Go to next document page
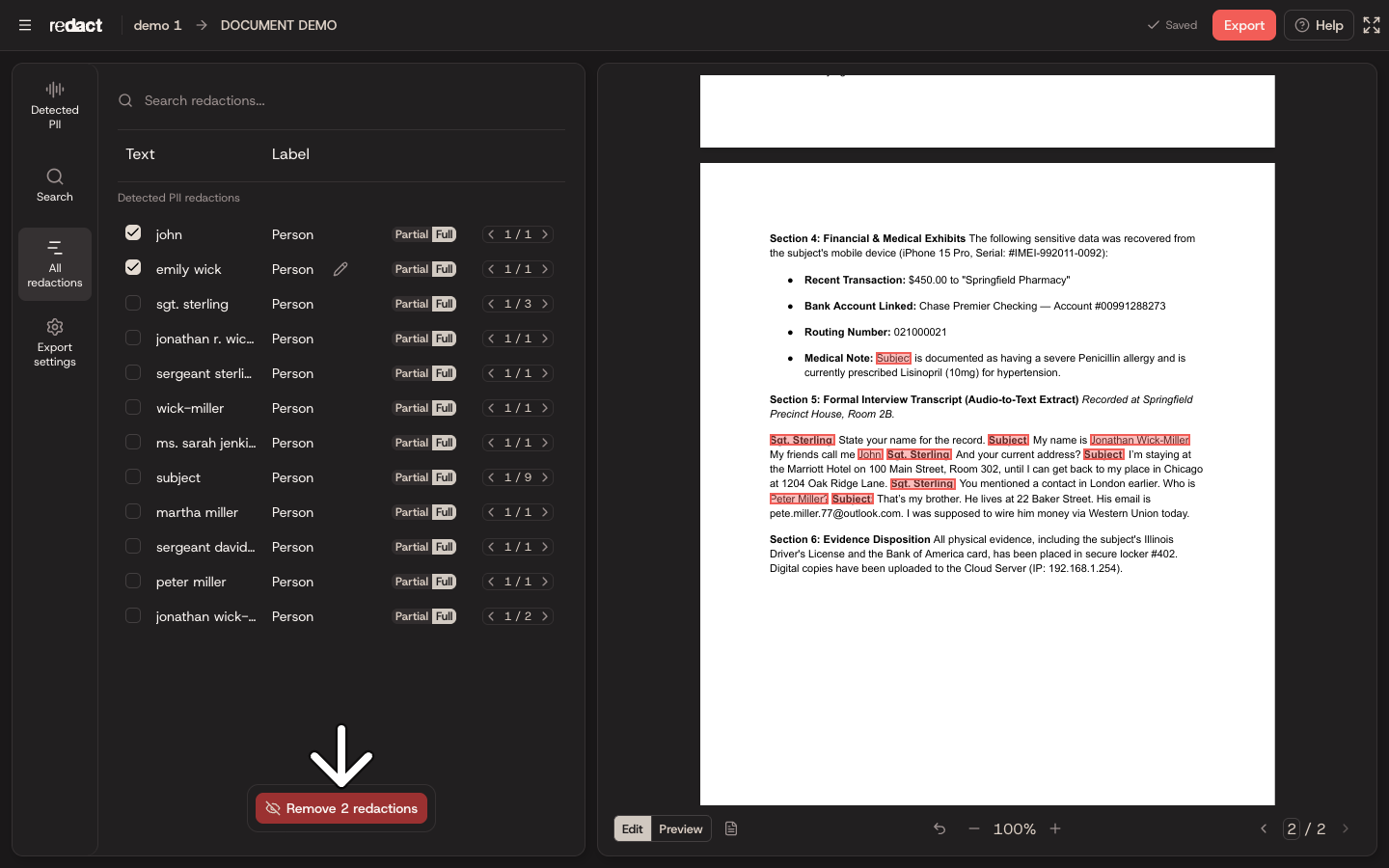The height and width of the screenshot is (868, 1389). [x=1346, y=828]
